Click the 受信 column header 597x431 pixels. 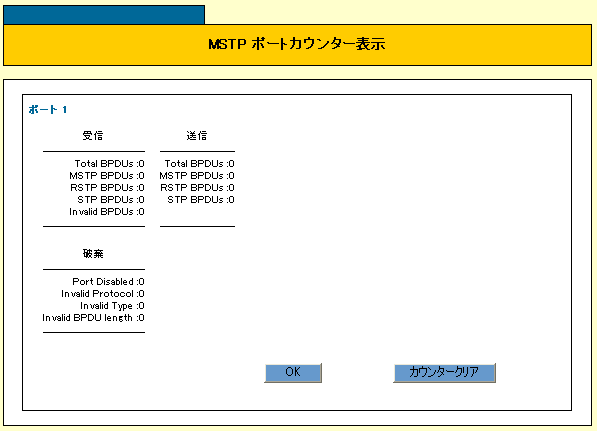point(93,136)
